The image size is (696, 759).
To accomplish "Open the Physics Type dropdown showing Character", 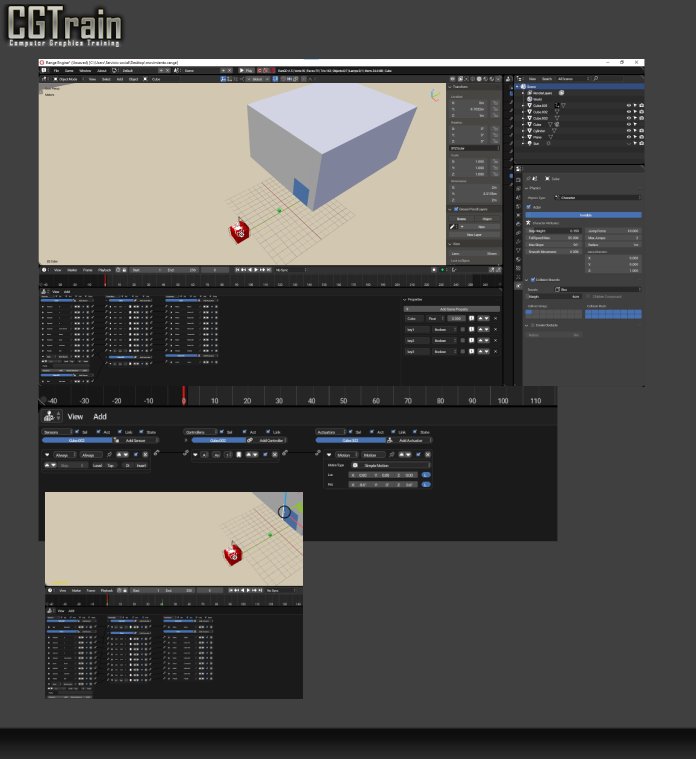I will (x=598, y=198).
